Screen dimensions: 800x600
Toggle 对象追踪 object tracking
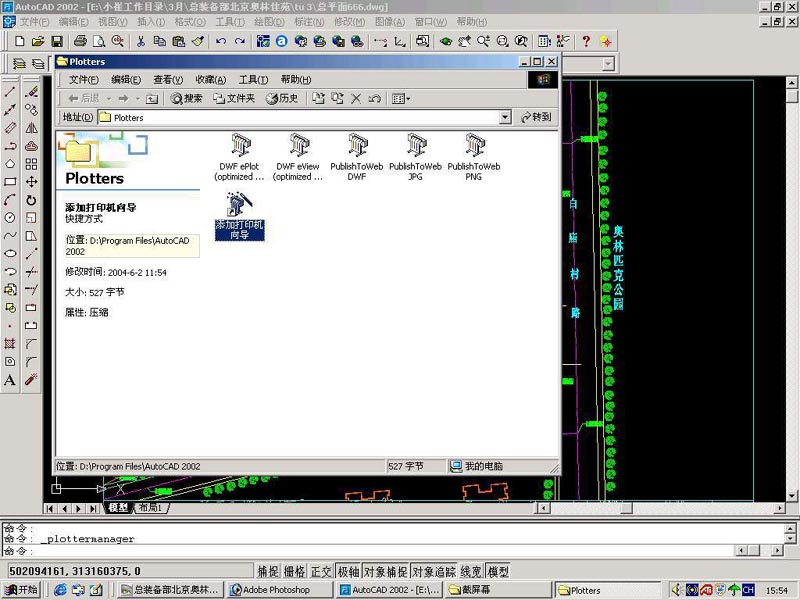tap(434, 571)
